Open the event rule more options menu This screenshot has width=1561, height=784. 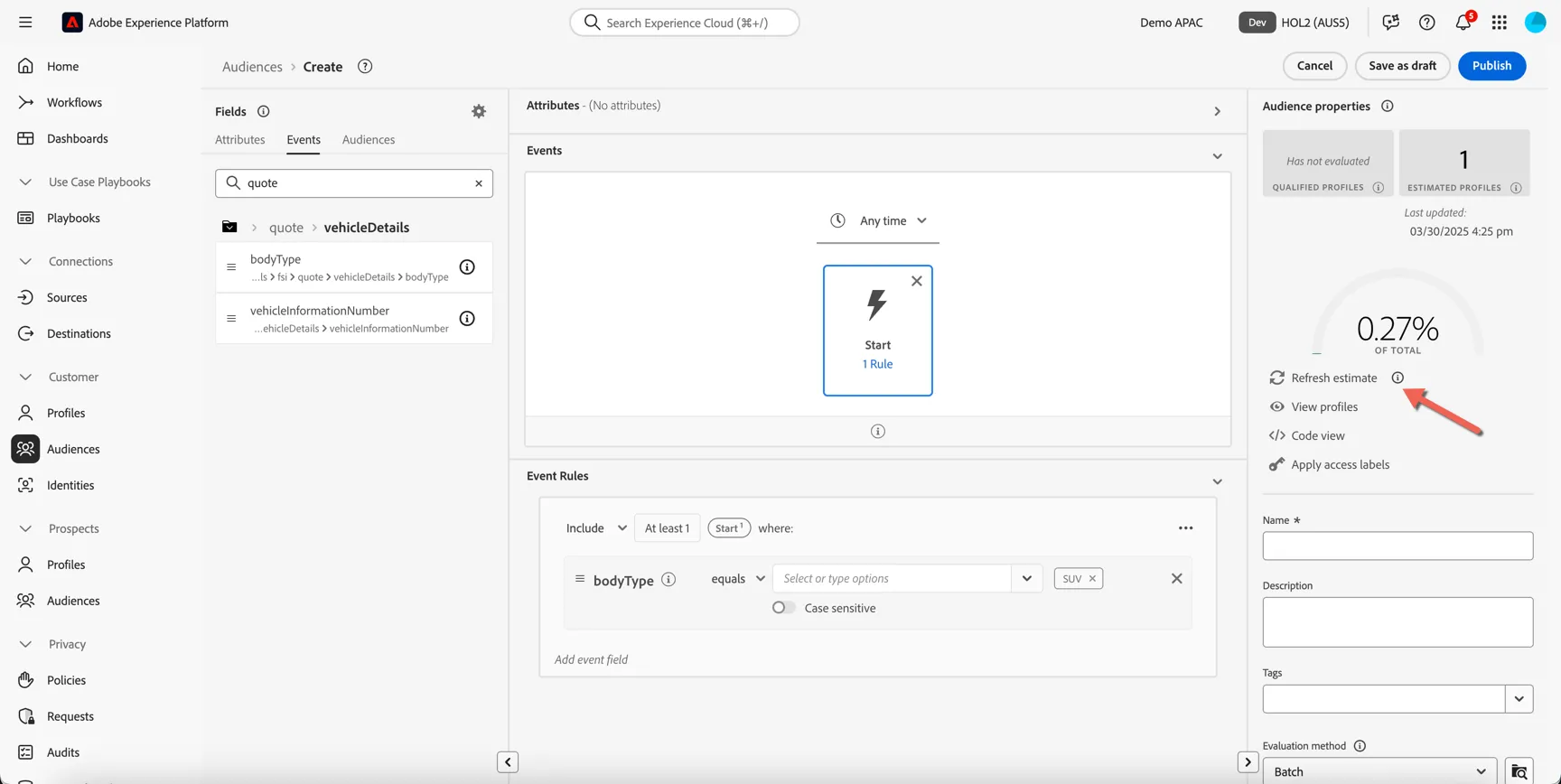pyautogui.click(x=1185, y=528)
